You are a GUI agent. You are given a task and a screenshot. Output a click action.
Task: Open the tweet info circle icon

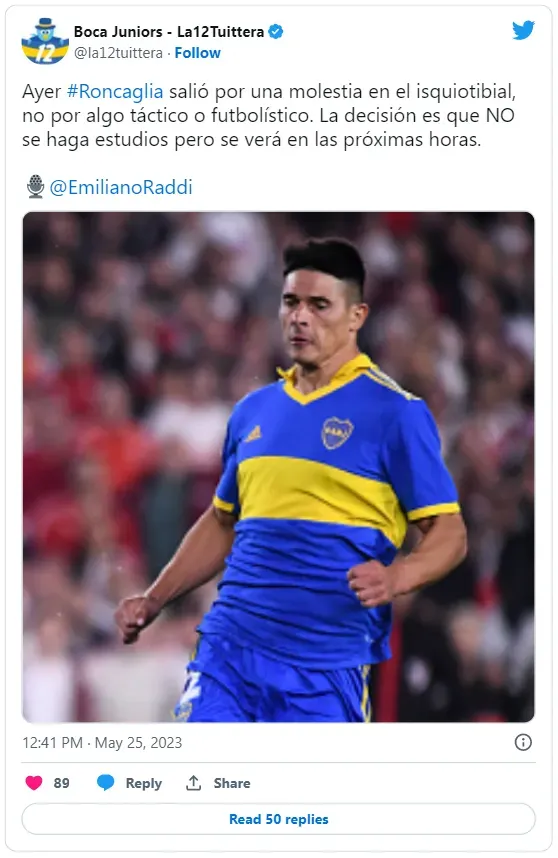point(523,743)
